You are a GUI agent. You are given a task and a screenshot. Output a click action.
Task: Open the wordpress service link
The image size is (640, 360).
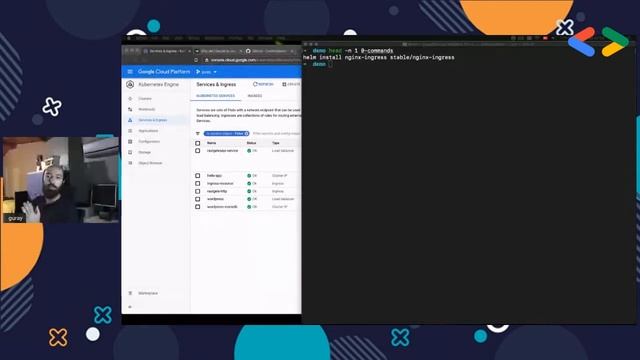[215, 199]
